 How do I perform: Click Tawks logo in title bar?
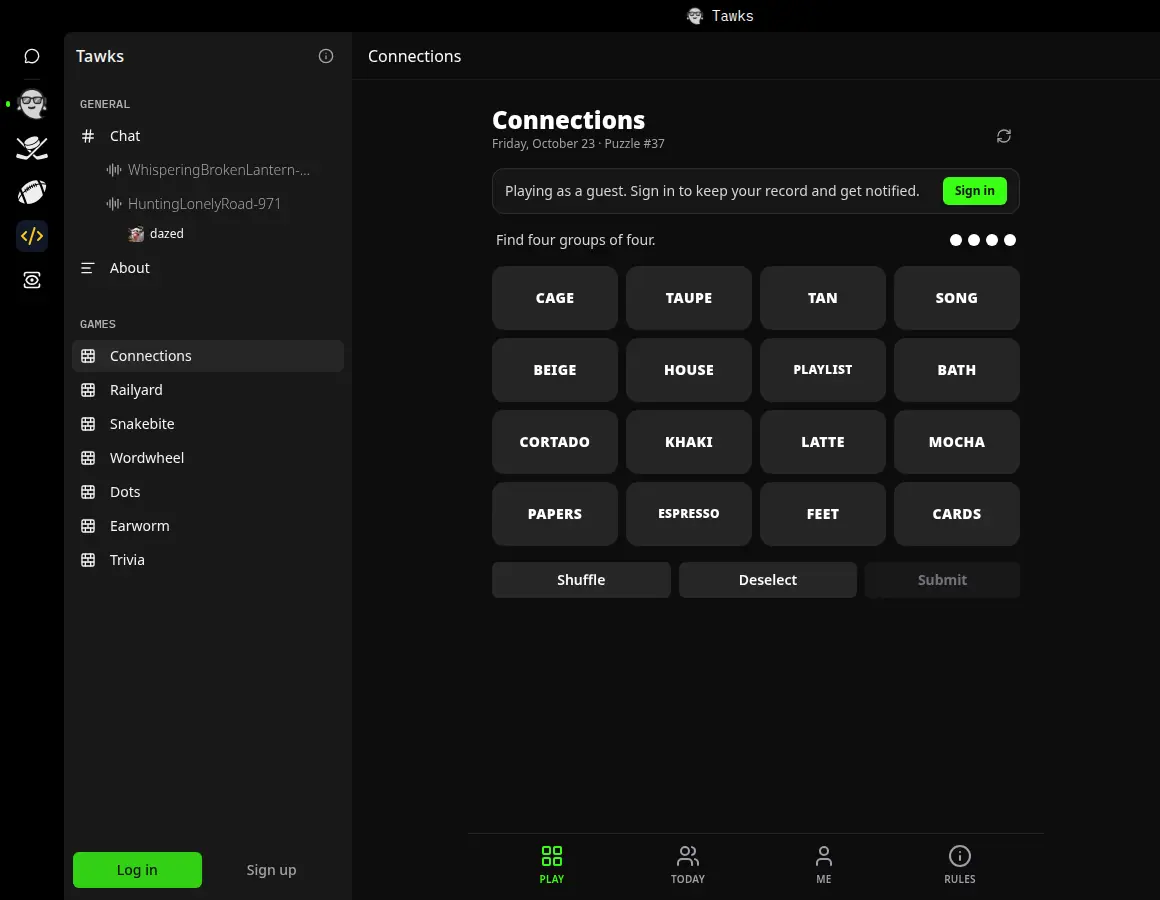pos(694,16)
